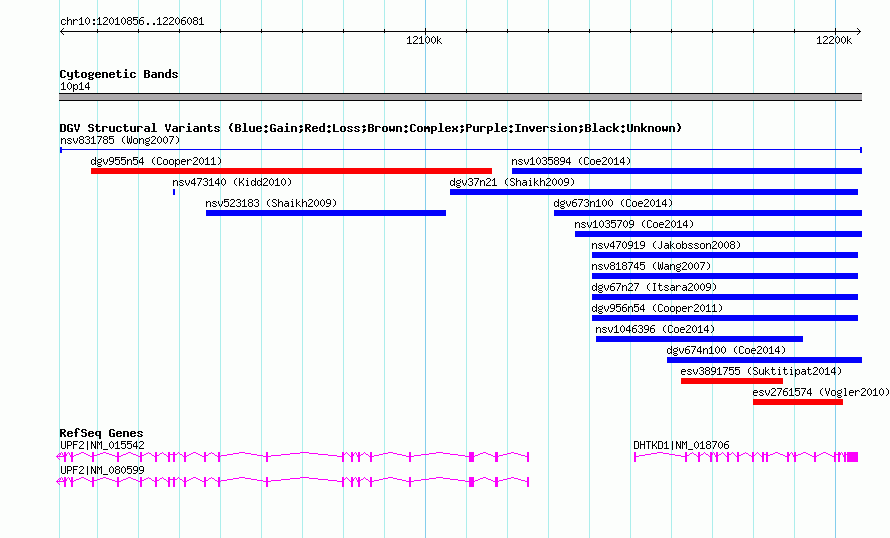The image size is (890, 538).
Task: Select the esv2761574 (Vogler2010) label
Action: pyautogui.click(x=821, y=392)
